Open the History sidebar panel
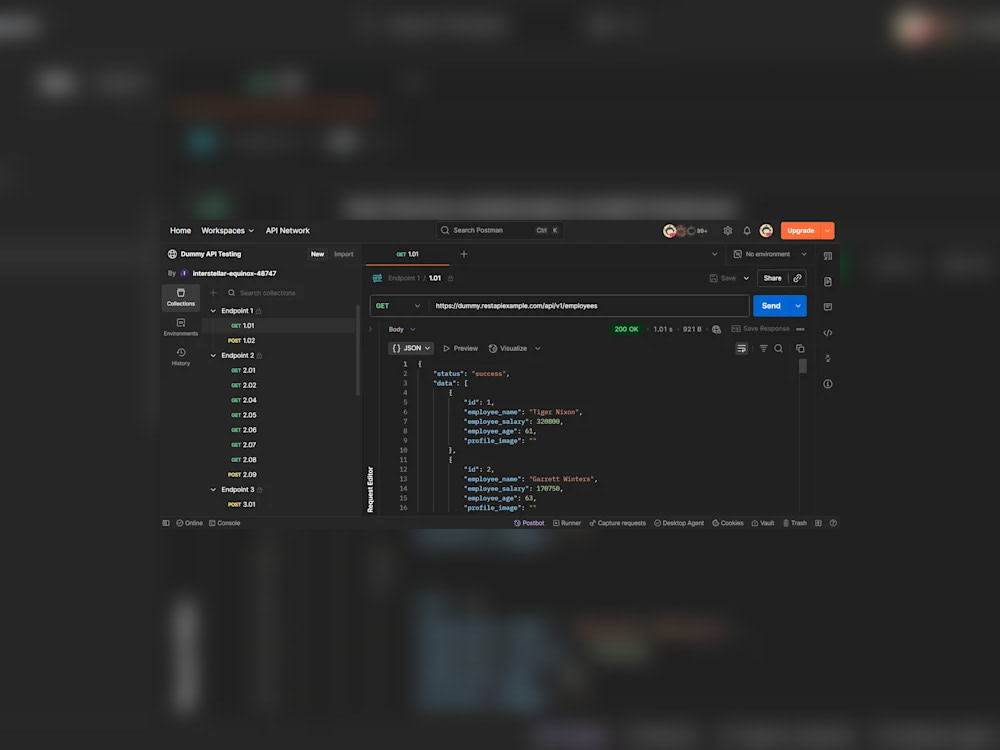Image resolution: width=1000 pixels, height=750 pixels. 180,357
